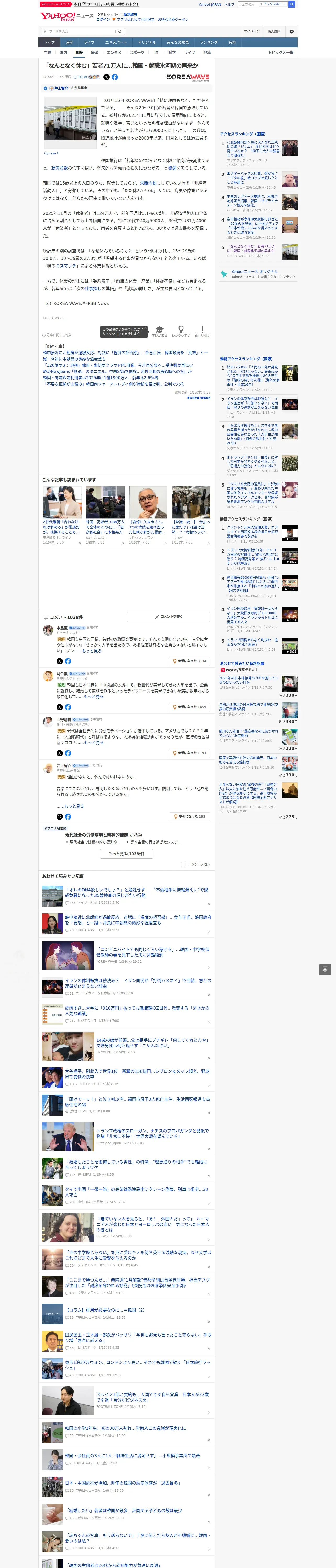Expand 中島恵's comment with もっと見る
Screen dimensions: 336x1568
(92, 651)
